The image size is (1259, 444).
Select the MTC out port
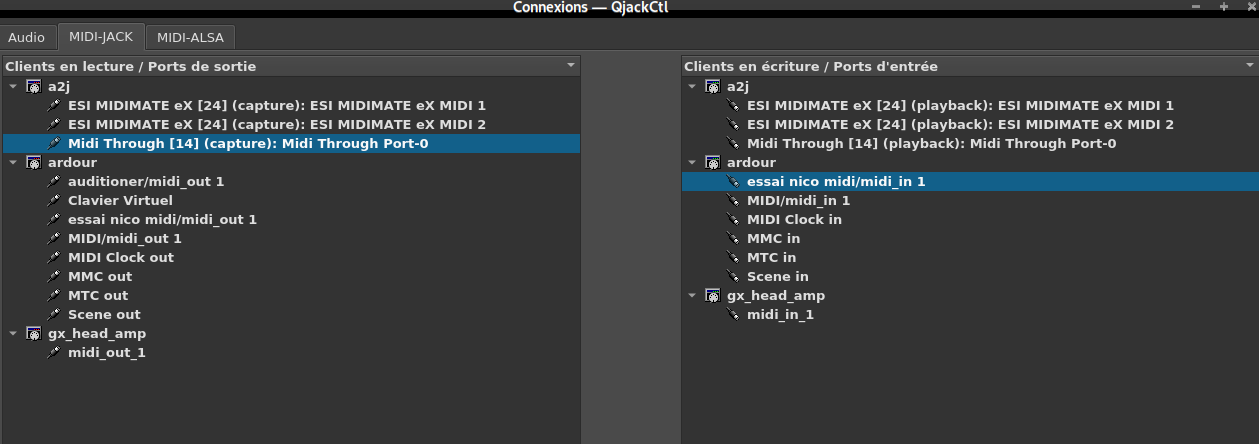click(x=98, y=296)
